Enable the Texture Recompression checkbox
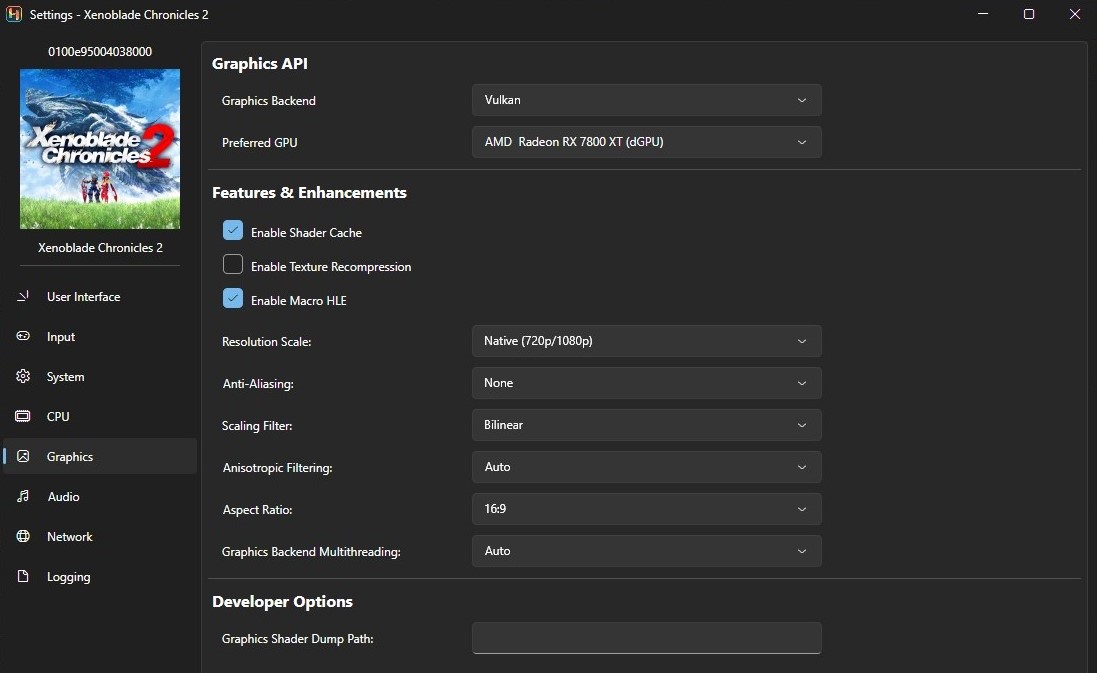1097x673 pixels. tap(233, 264)
